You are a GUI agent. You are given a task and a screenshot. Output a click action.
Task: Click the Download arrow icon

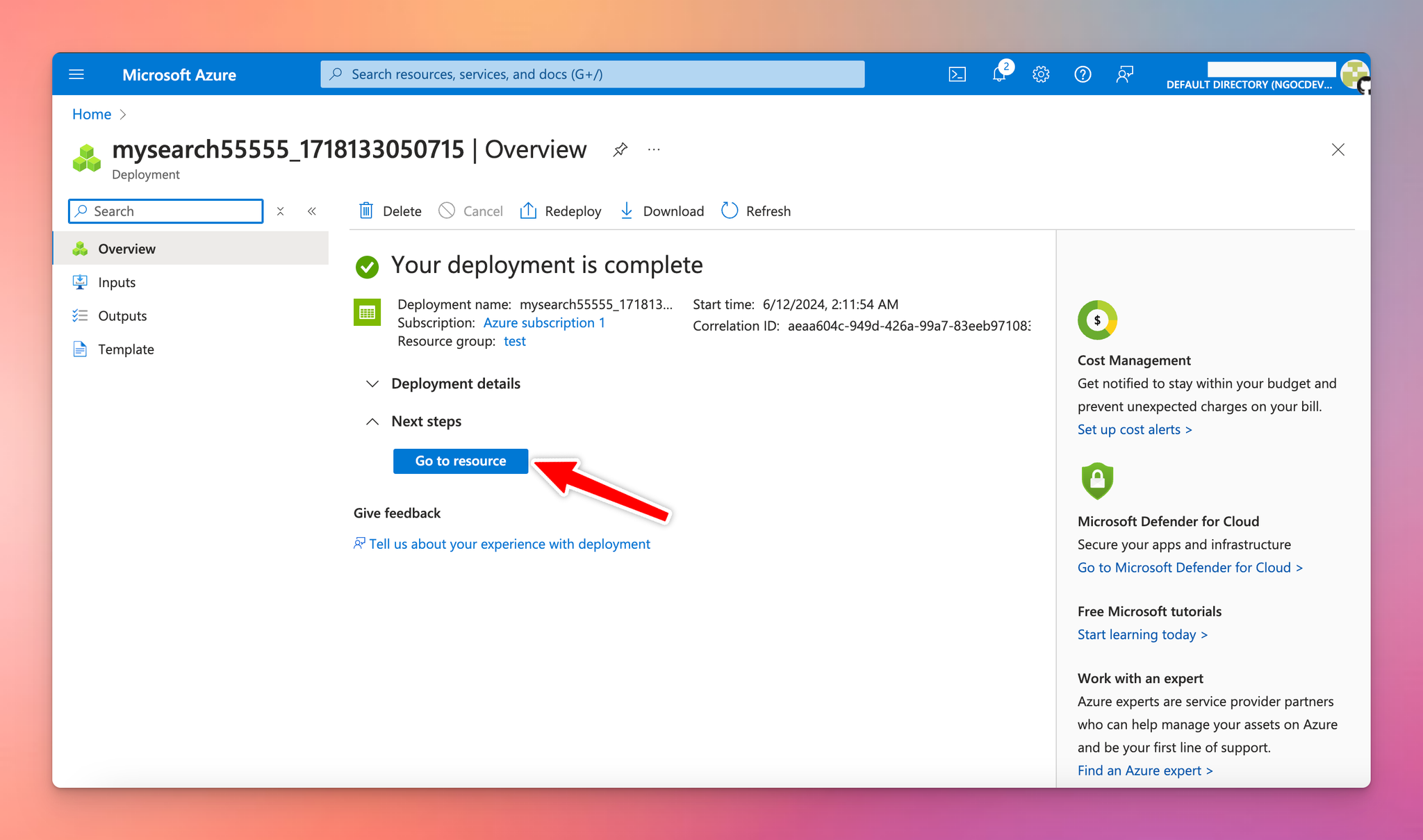[626, 211]
